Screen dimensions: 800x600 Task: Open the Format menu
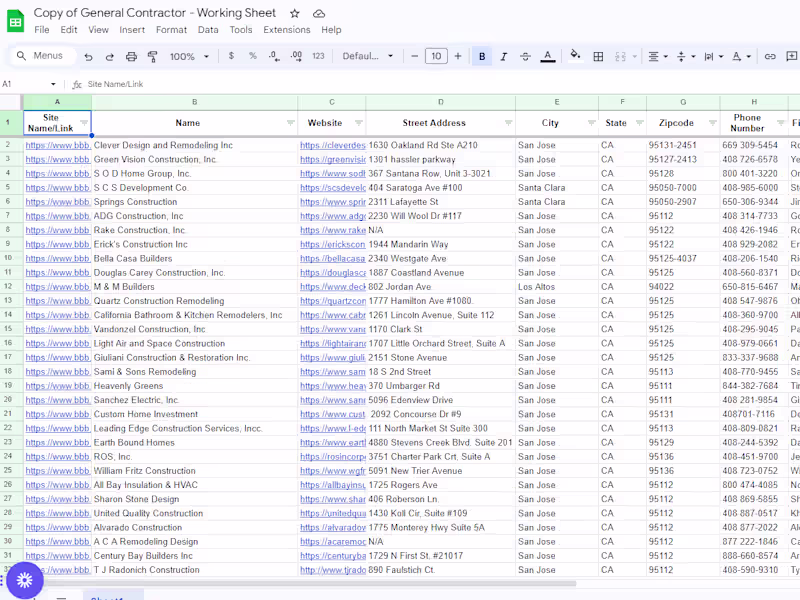pos(171,30)
